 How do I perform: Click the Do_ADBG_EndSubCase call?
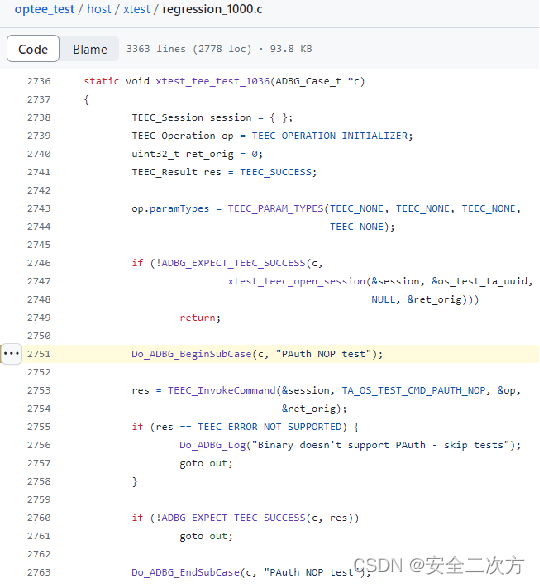click(185, 572)
